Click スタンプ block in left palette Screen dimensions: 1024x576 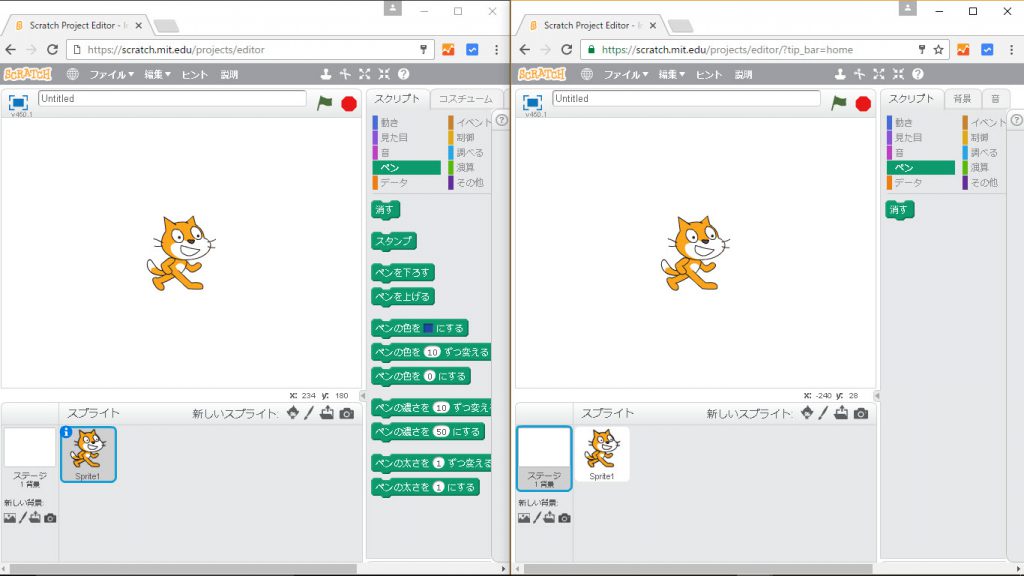[x=394, y=241]
